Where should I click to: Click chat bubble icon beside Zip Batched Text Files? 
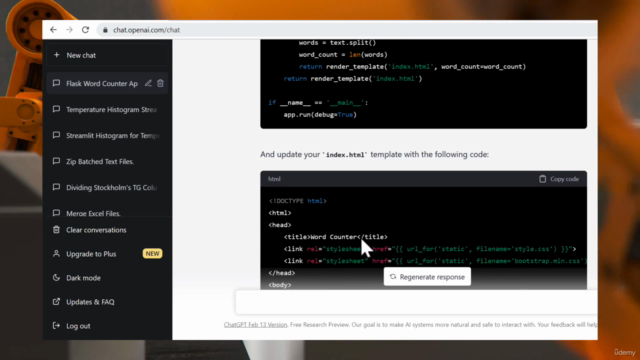(56, 161)
